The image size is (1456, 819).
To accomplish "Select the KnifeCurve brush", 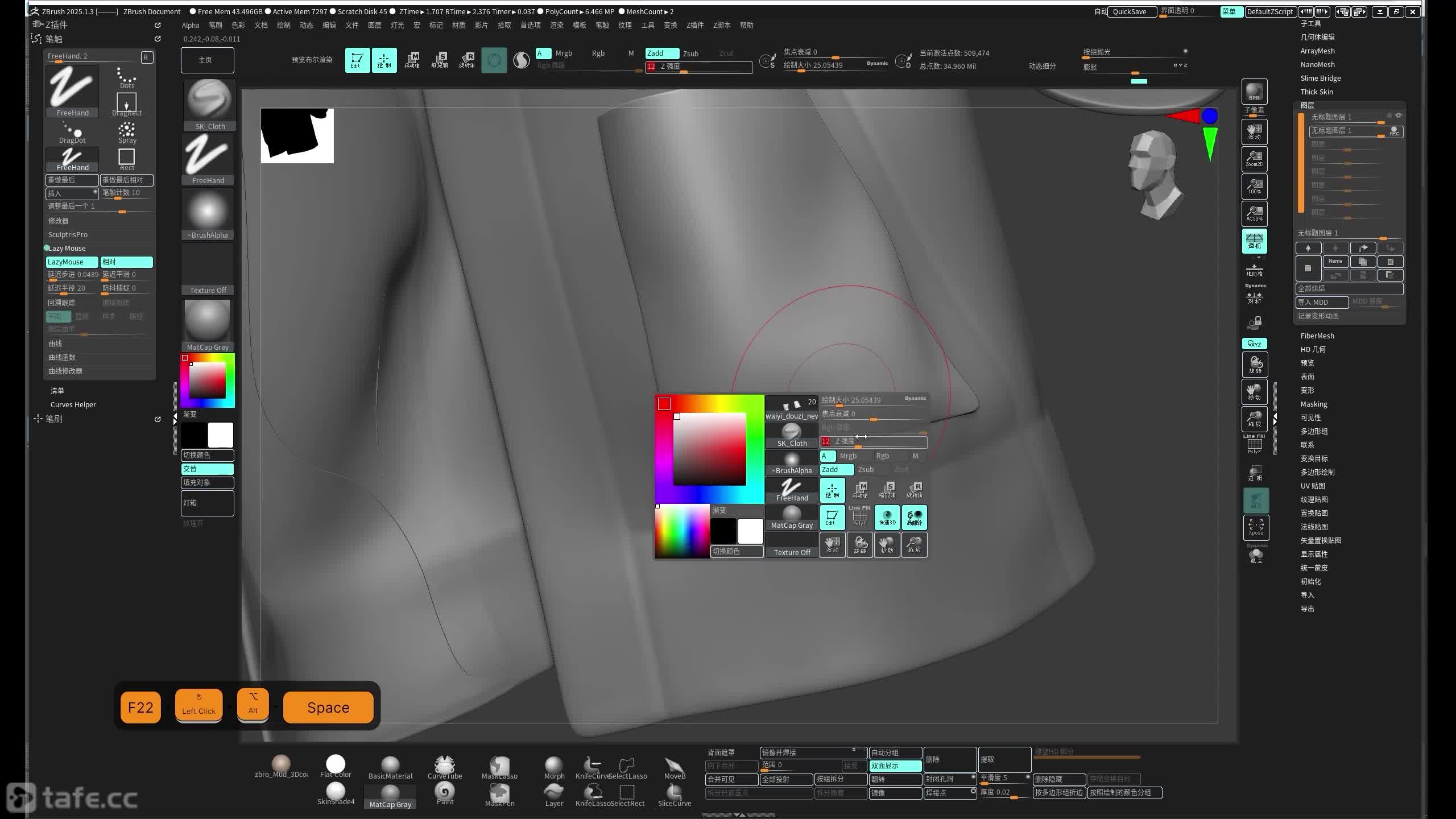I will 593,767.
